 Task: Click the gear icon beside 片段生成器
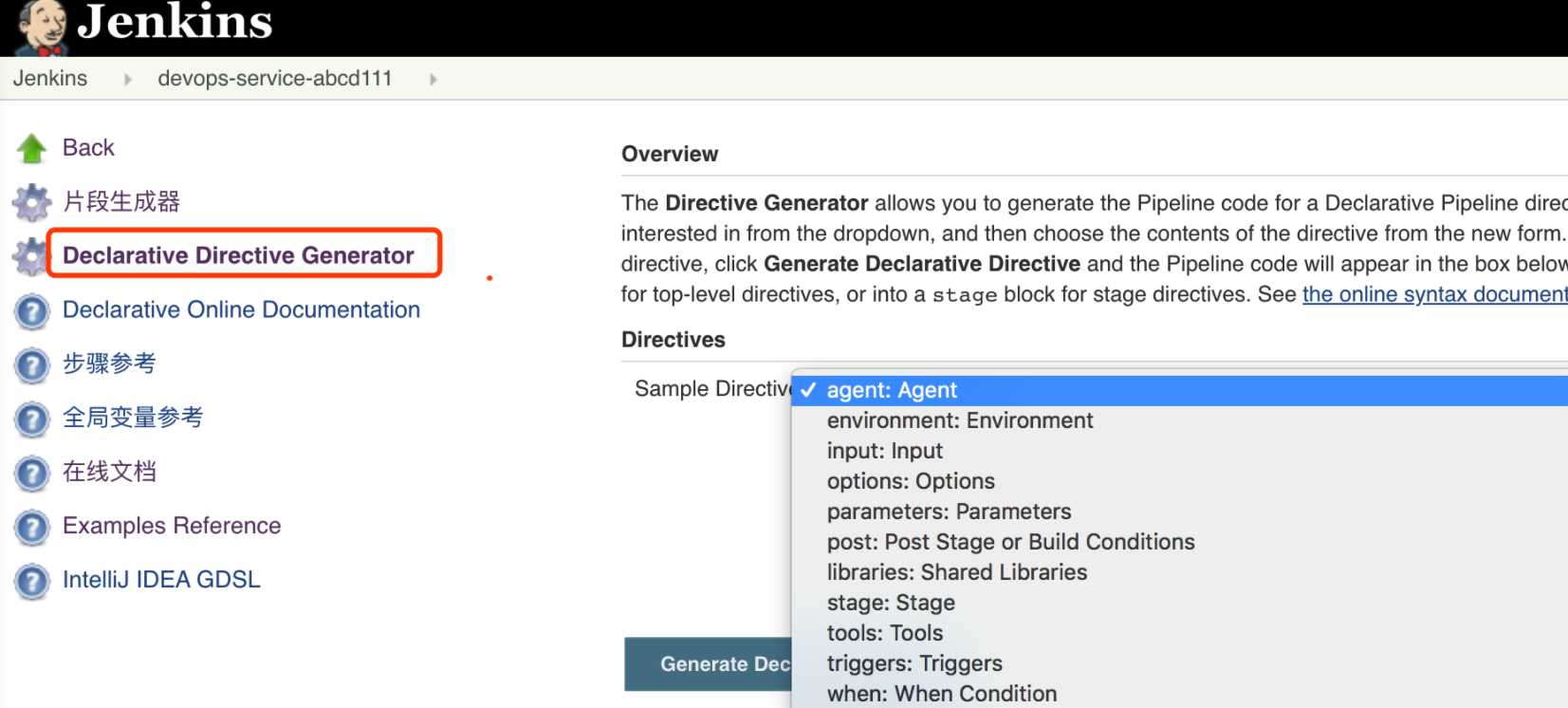(31, 202)
